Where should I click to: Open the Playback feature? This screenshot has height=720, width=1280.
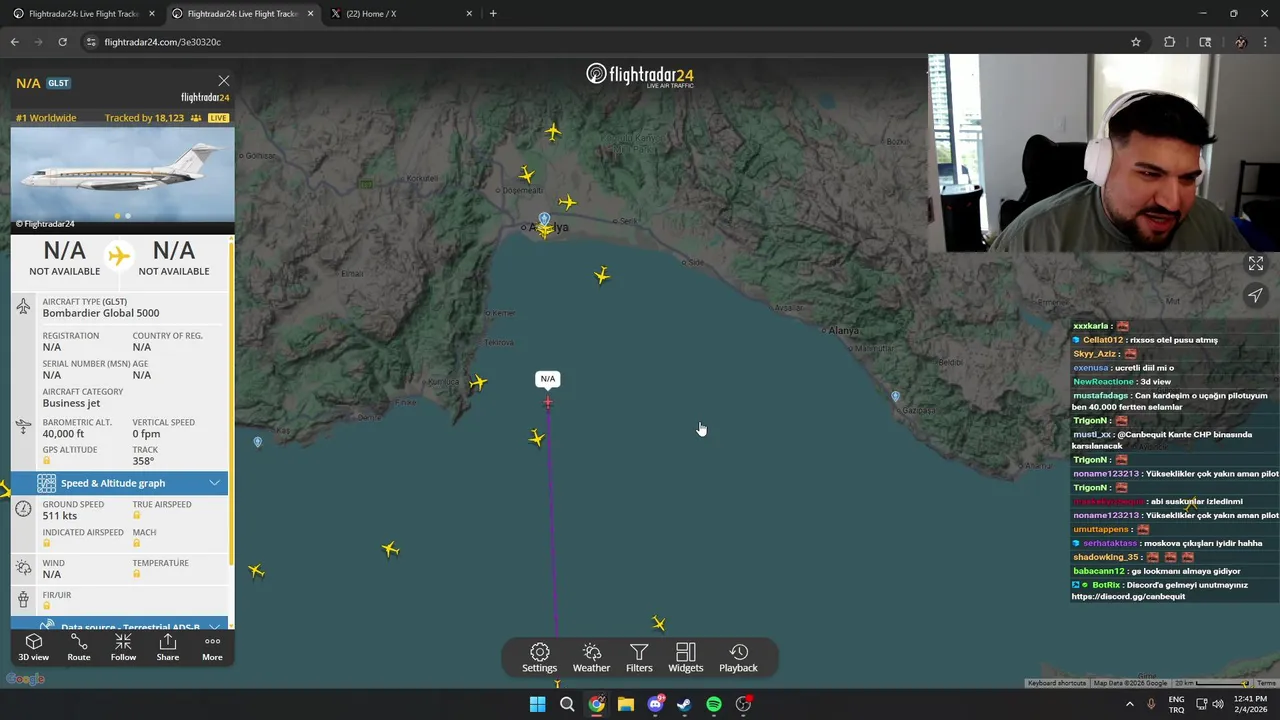tap(738, 658)
